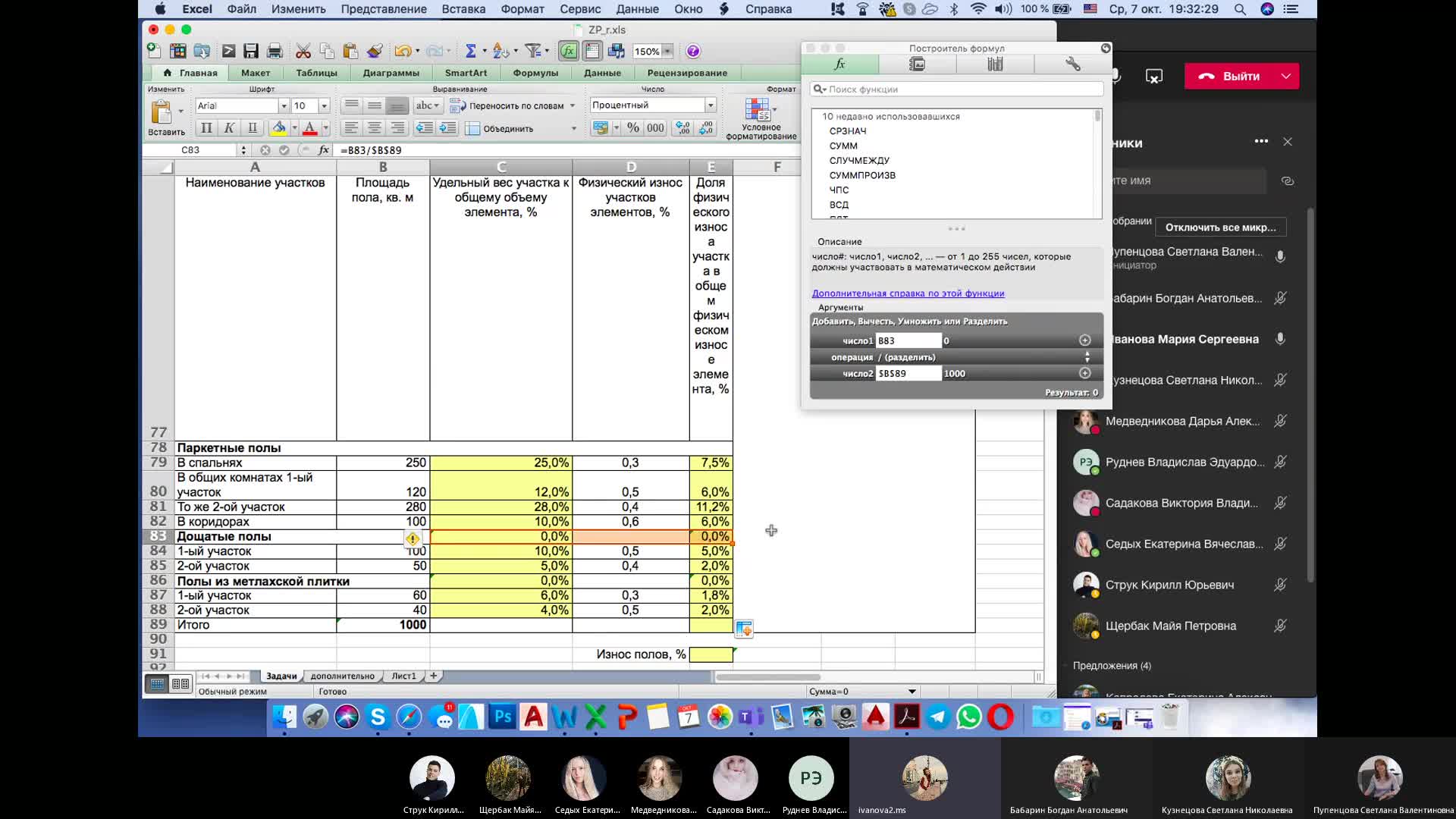This screenshot has width=1456, height=819.
Task: Open Conditional Formatting icon
Action: [758, 109]
